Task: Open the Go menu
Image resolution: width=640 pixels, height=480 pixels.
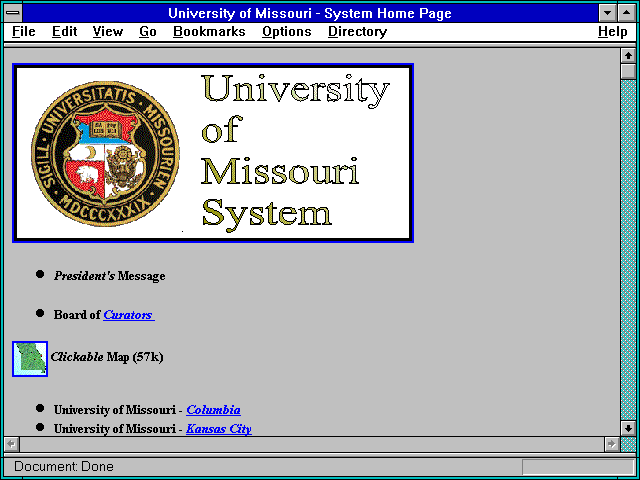Action: [x=147, y=32]
